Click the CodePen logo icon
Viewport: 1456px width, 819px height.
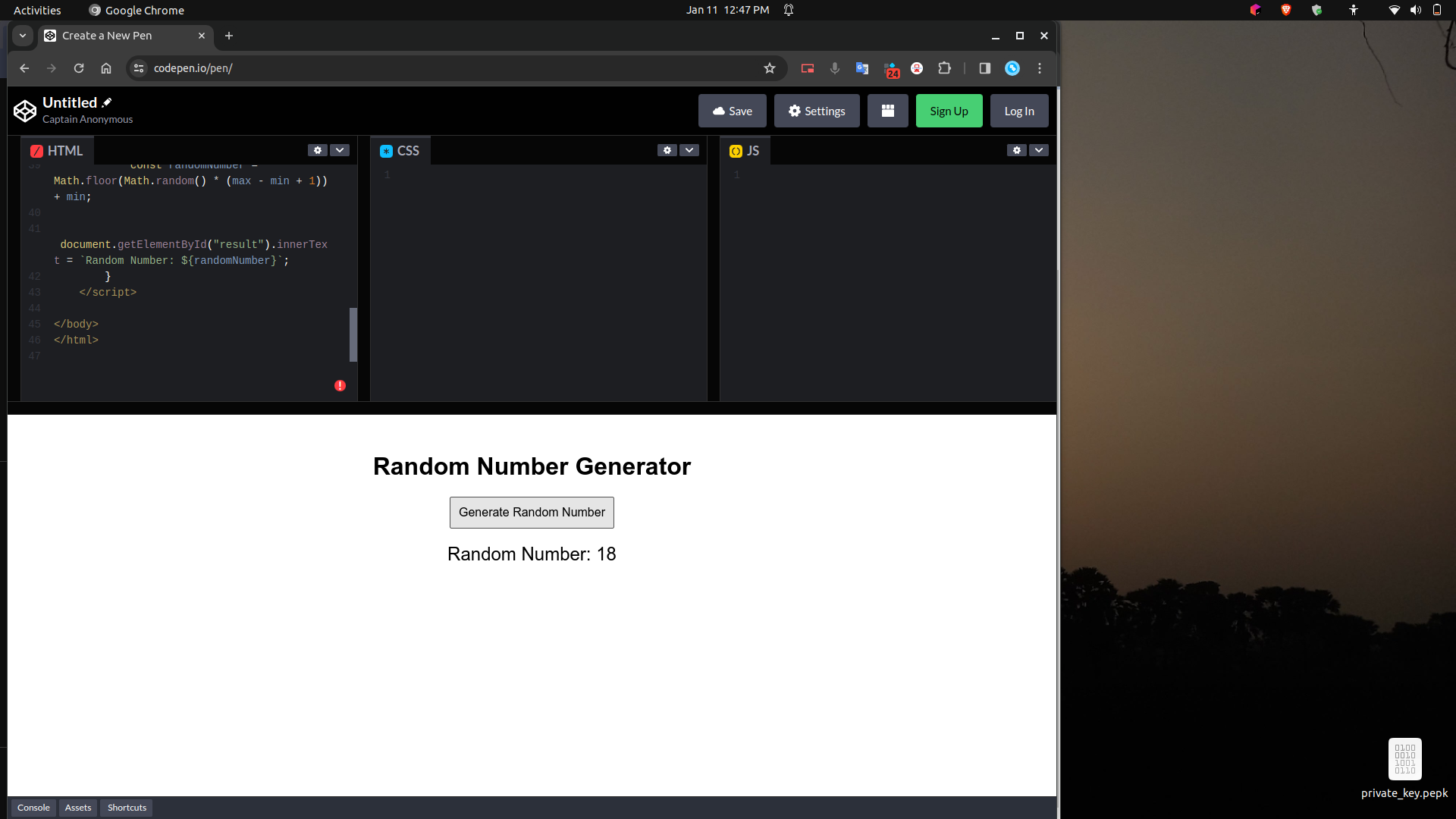pyautogui.click(x=25, y=111)
